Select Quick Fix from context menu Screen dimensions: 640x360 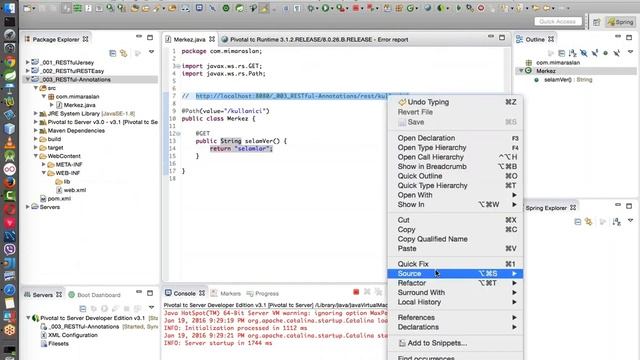pyautogui.click(x=455, y=264)
